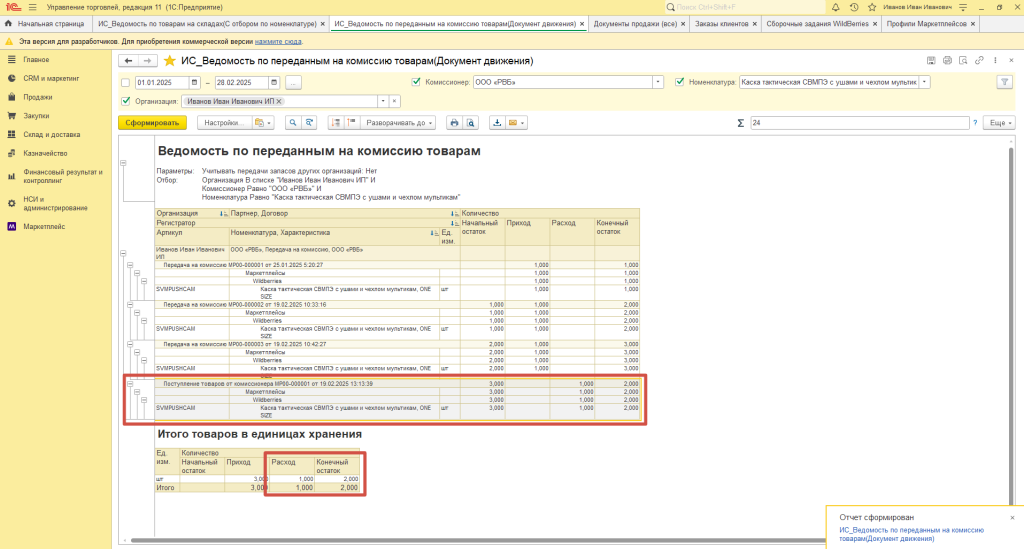Image resolution: width=1024 pixels, height=549 pixels.
Task: Click Find next icon in report toolbar
Action: click(x=310, y=123)
